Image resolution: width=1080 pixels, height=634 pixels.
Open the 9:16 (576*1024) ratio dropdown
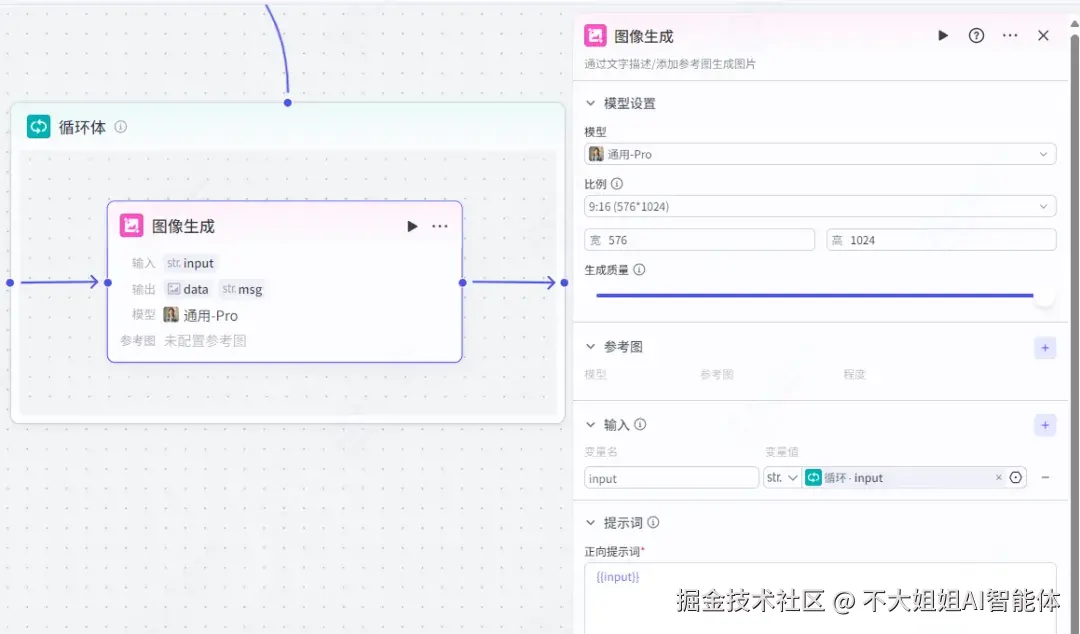[820, 205]
